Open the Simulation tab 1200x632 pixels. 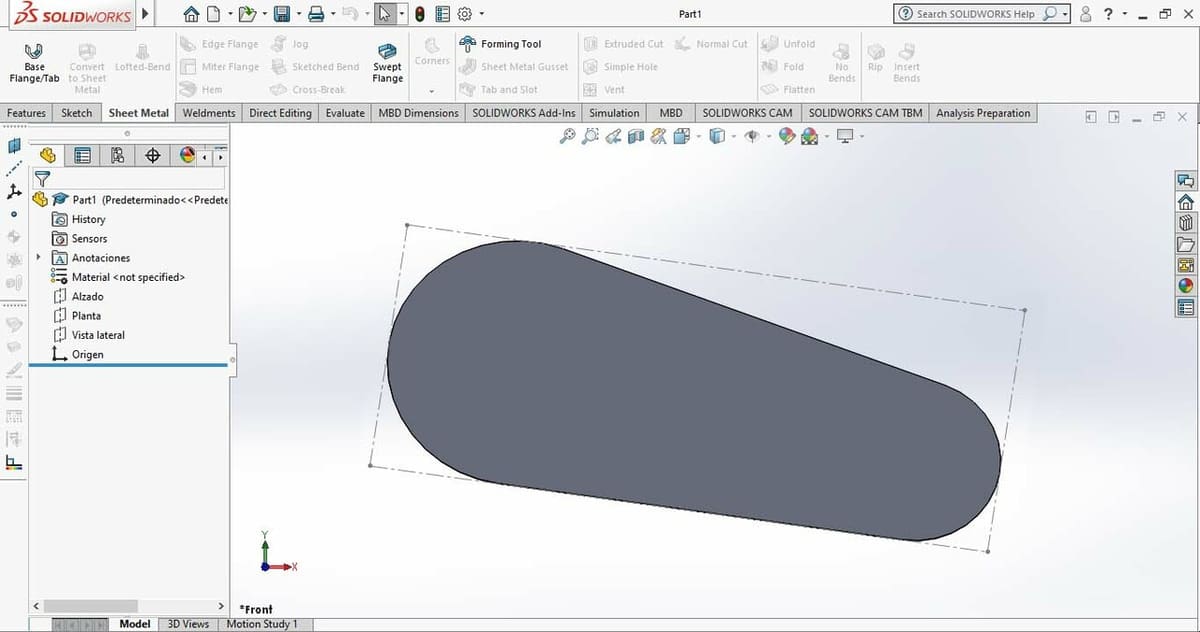tap(614, 113)
